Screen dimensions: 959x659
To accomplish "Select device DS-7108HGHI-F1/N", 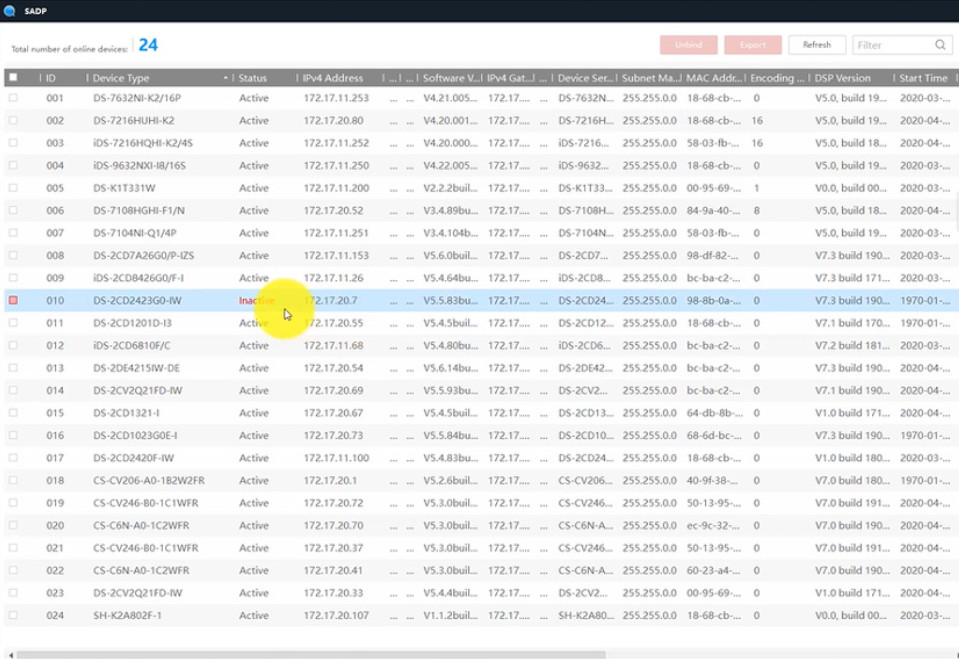I will click(139, 210).
